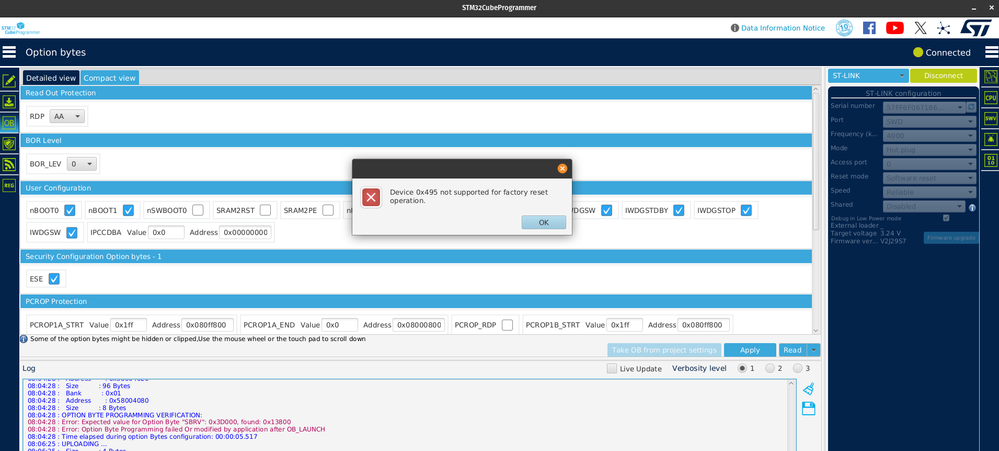
Task: Open the CPU panel icon
Action: coord(991,97)
